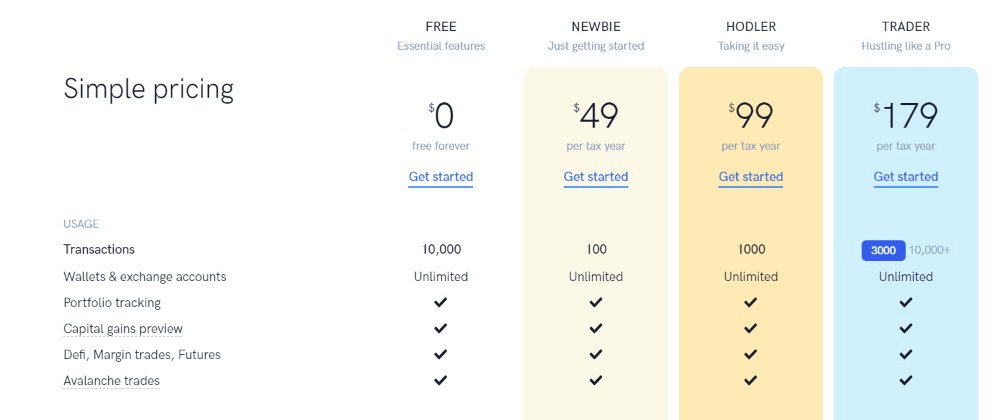Open the Capital gains preview tooltip label
This screenshot has width=1001, height=420.
coord(123,329)
